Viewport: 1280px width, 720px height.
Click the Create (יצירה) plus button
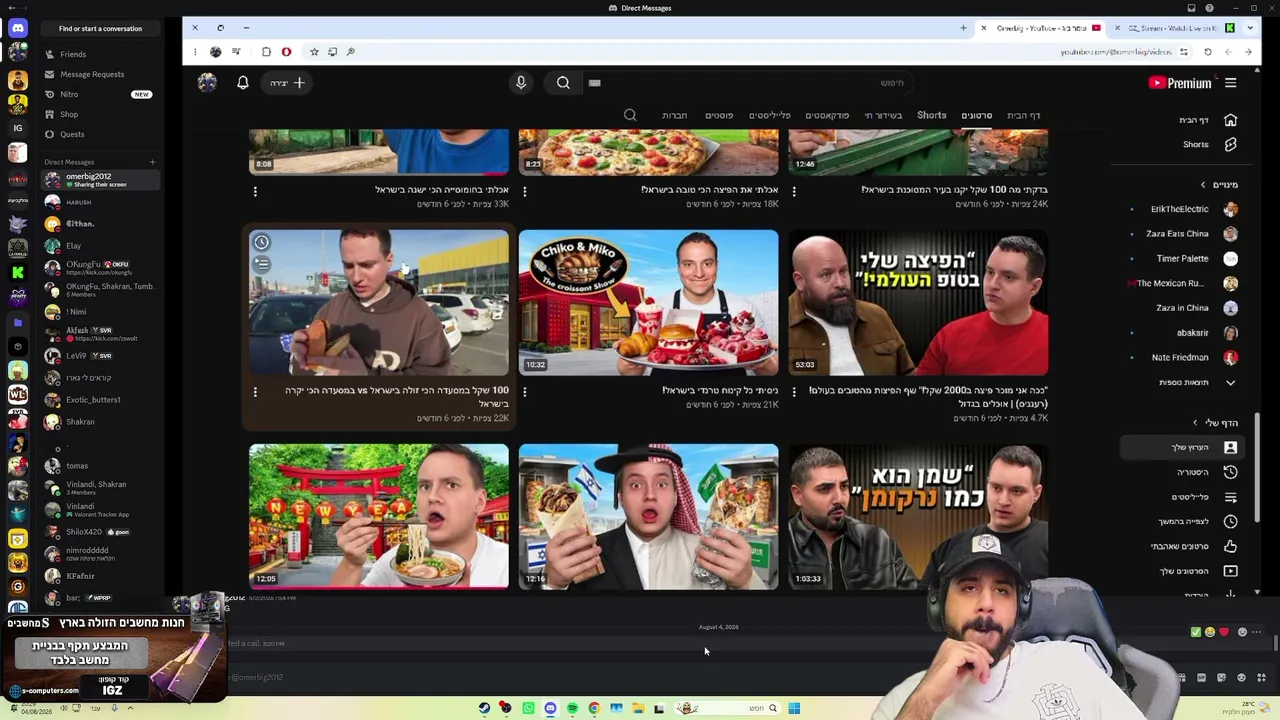(288, 83)
